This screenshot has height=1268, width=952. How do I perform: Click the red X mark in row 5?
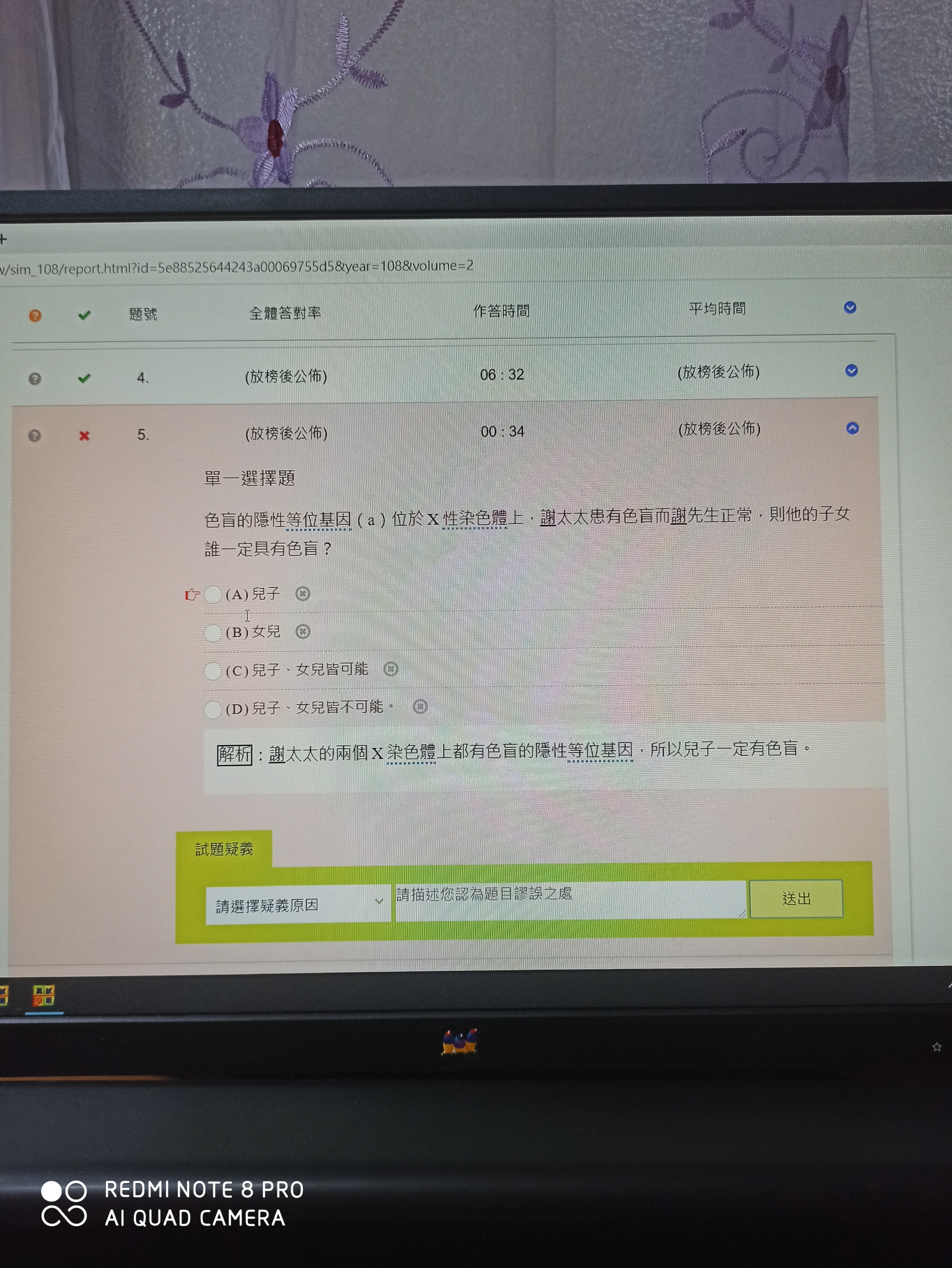[x=84, y=435]
